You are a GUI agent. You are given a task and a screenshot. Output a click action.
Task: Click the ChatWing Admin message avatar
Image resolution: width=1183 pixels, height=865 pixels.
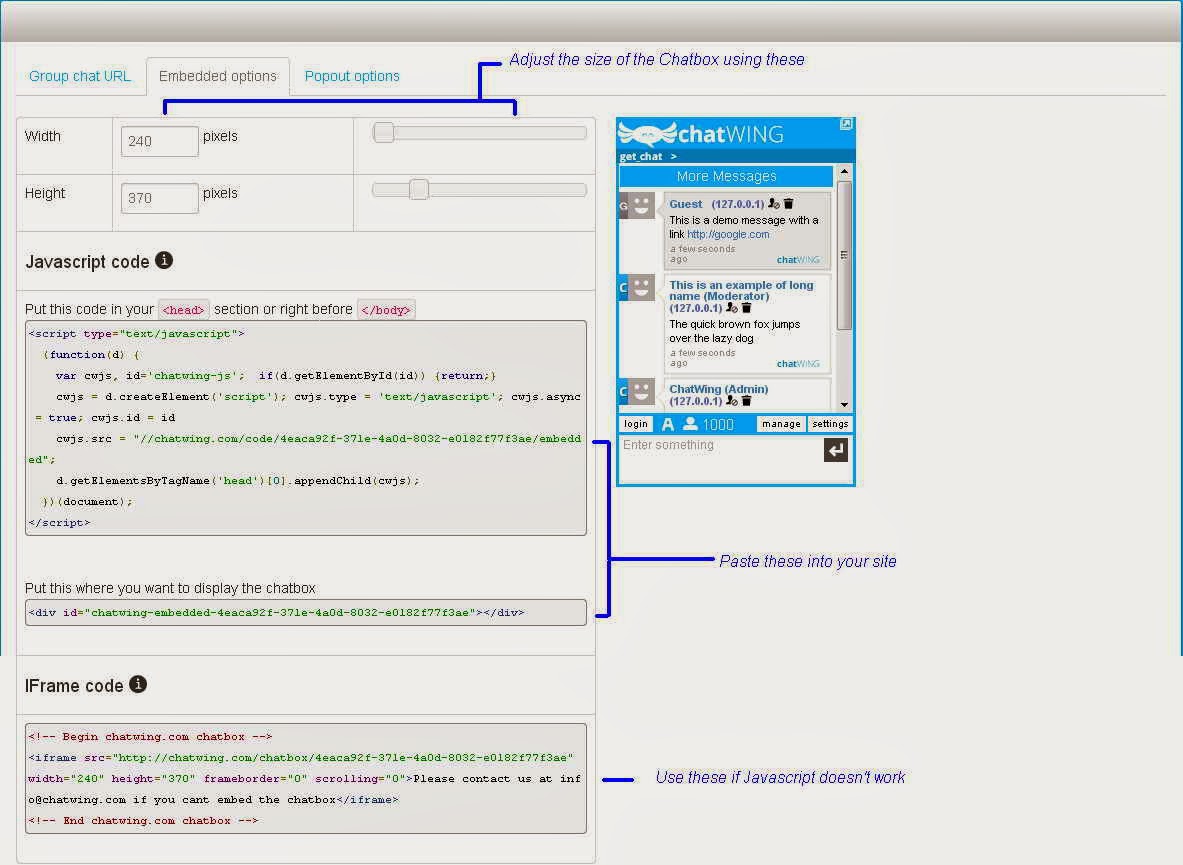click(x=640, y=391)
